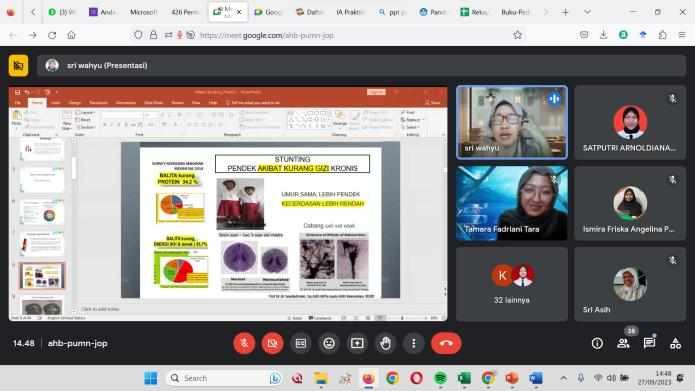
Task: Click sri wahyu (Presentasi) label
Action: click(107, 66)
